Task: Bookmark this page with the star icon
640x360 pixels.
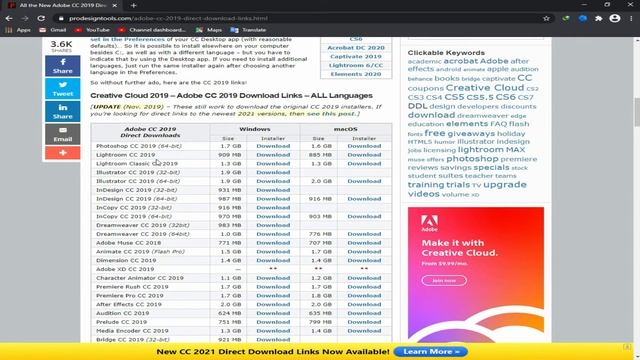Action: coord(546,18)
